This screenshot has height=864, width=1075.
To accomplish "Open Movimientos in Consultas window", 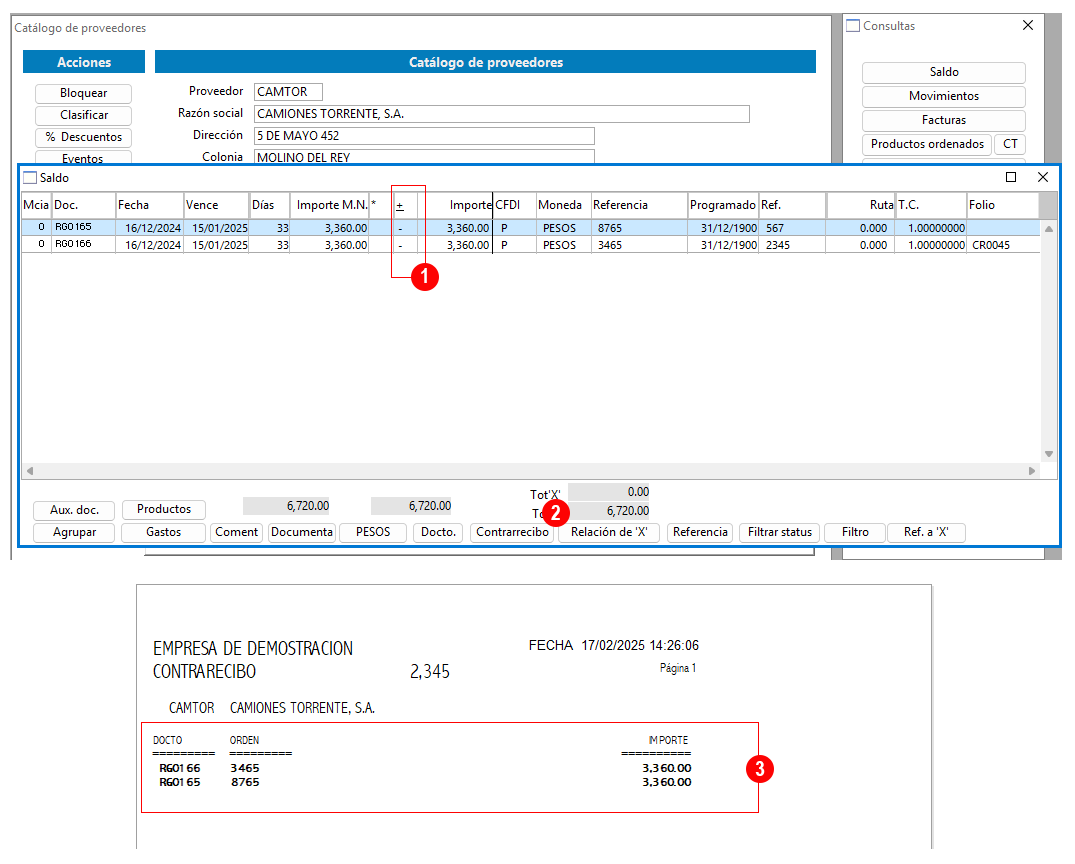I will pyautogui.click(x=943, y=96).
